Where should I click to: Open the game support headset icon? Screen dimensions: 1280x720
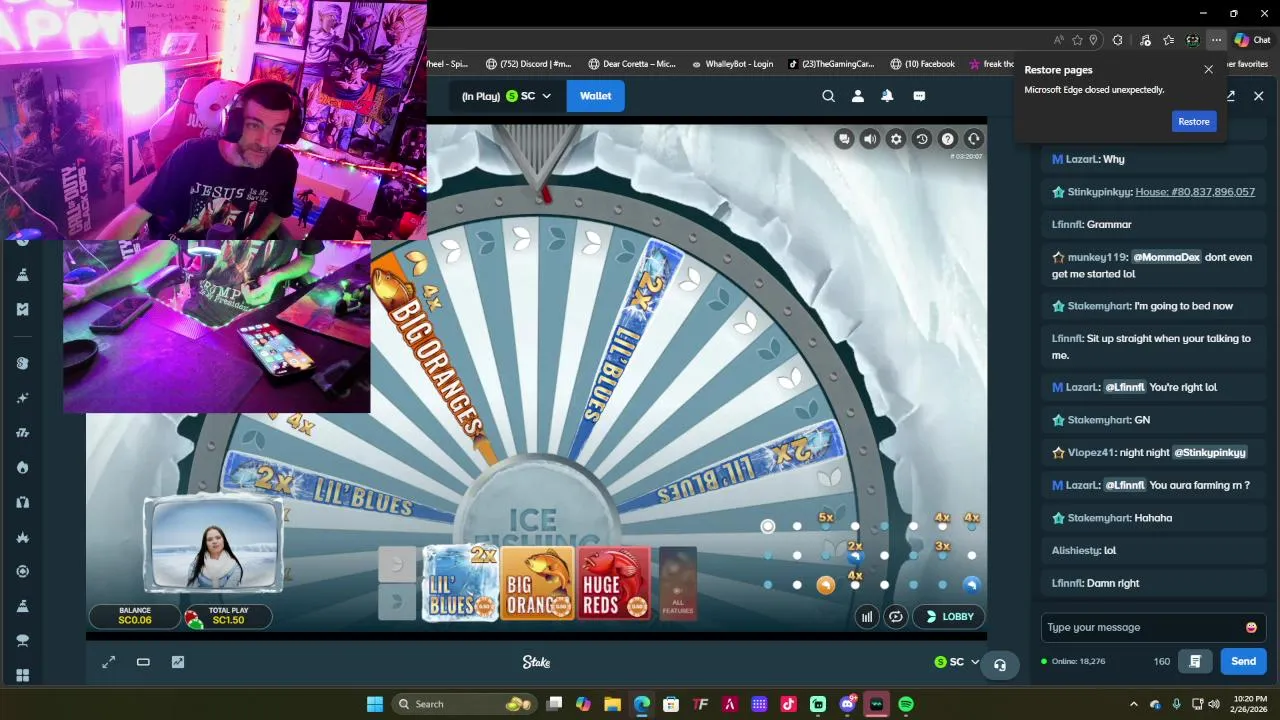[x=974, y=139]
